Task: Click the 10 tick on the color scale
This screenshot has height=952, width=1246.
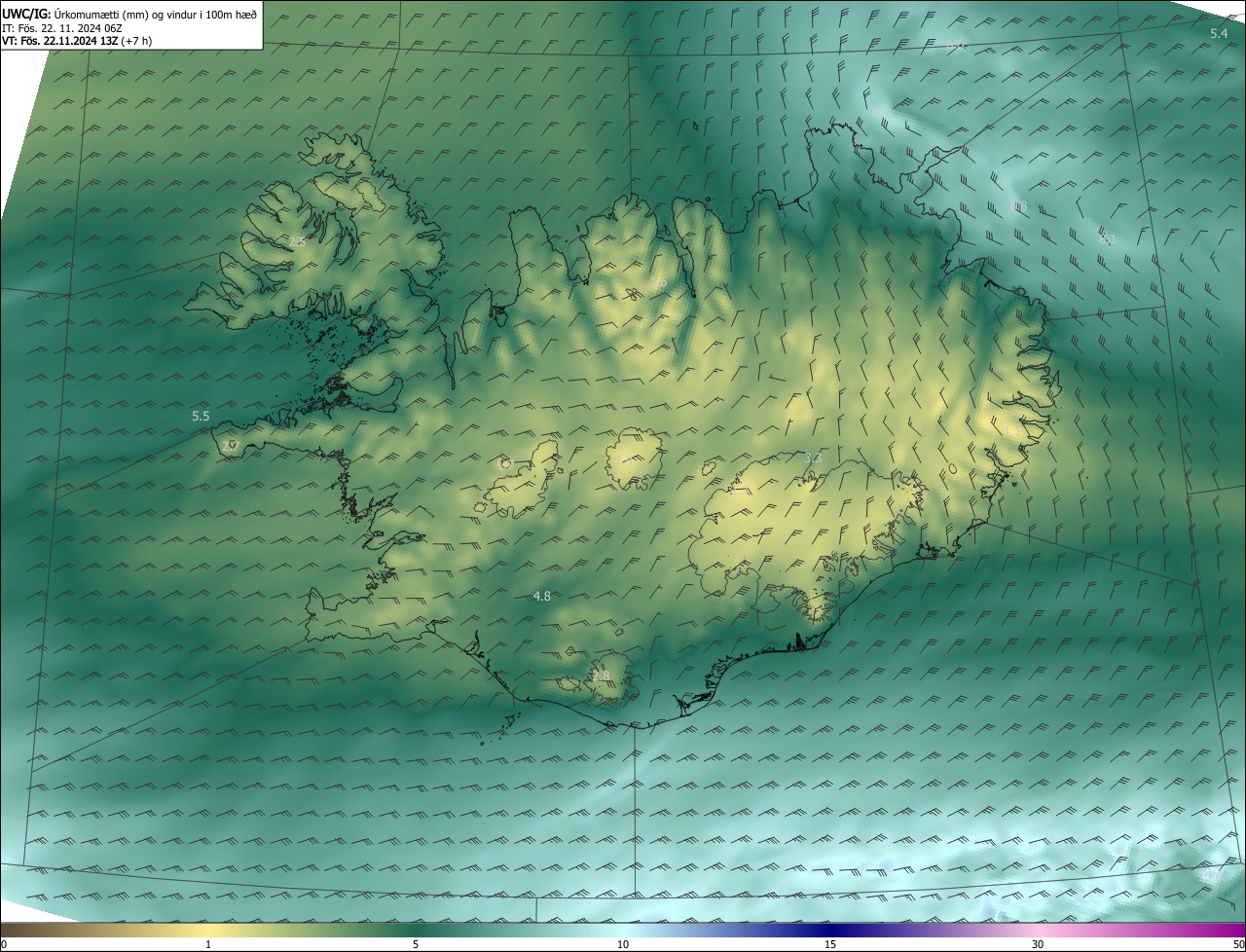Action: click(623, 944)
